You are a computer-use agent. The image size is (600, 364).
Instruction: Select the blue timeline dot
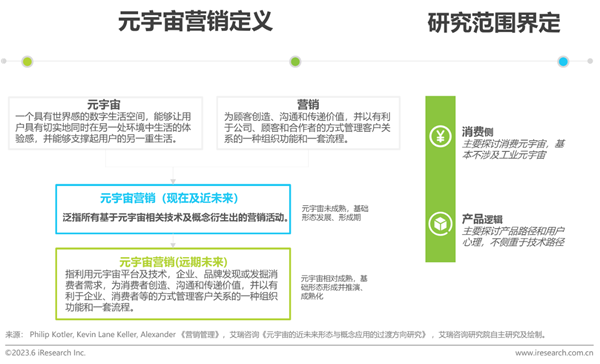563,61
